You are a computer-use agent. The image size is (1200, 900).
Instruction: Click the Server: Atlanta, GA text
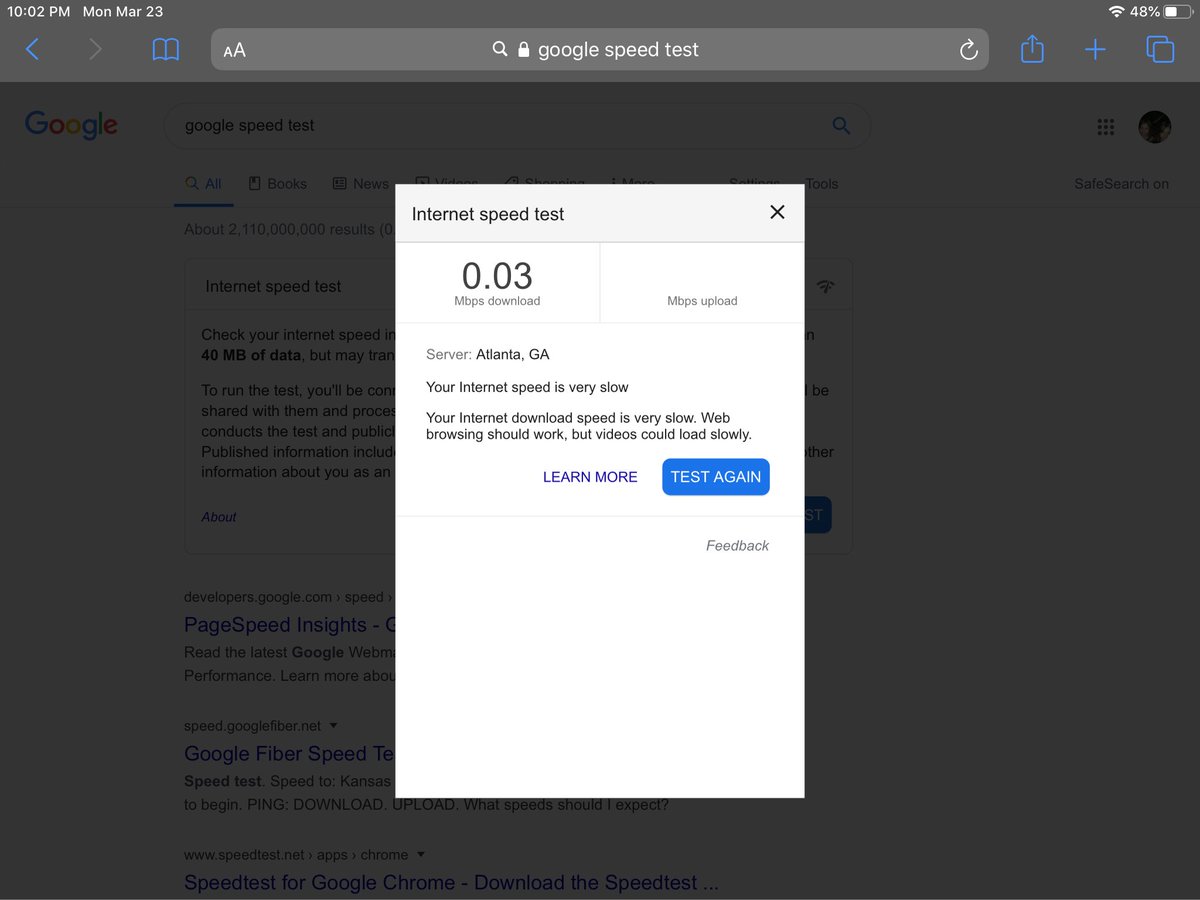click(x=488, y=354)
